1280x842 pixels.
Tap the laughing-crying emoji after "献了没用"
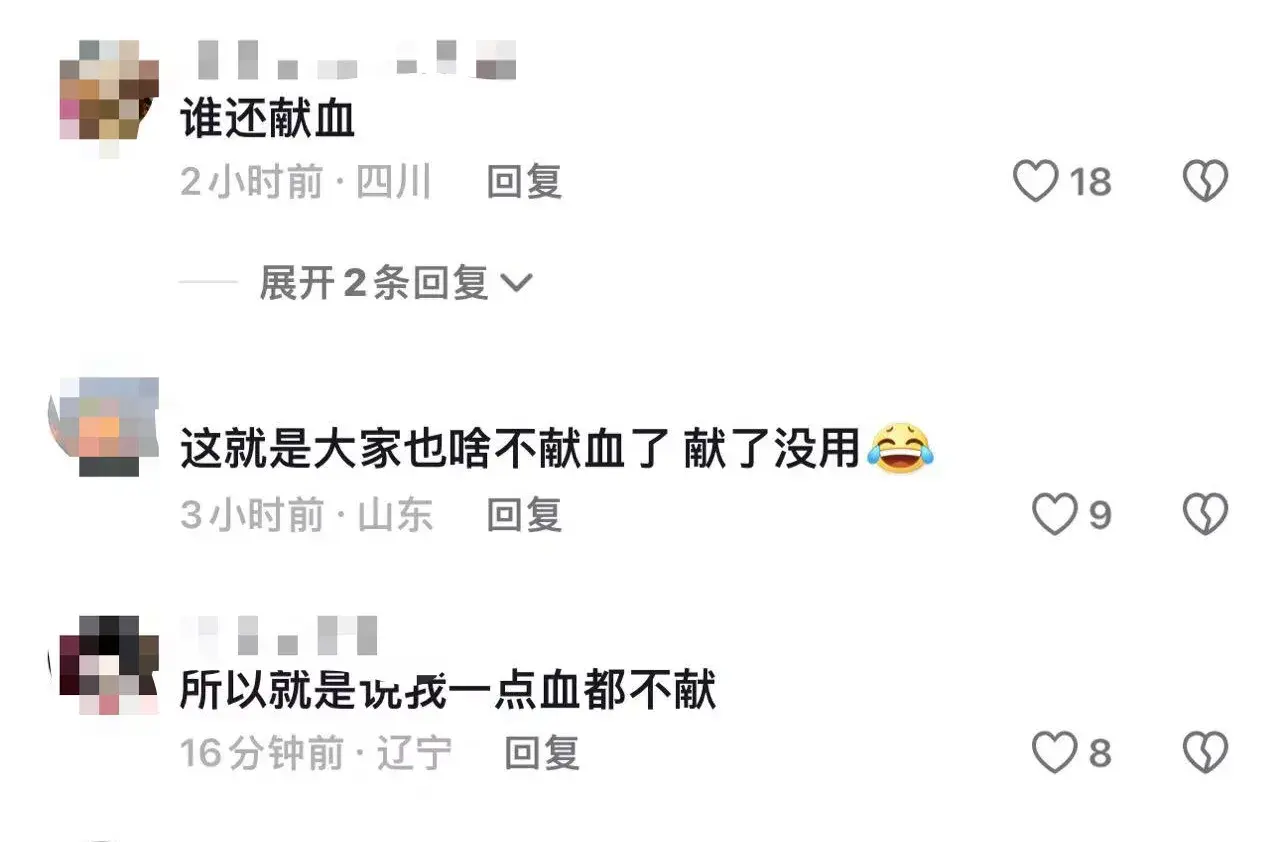coord(901,450)
